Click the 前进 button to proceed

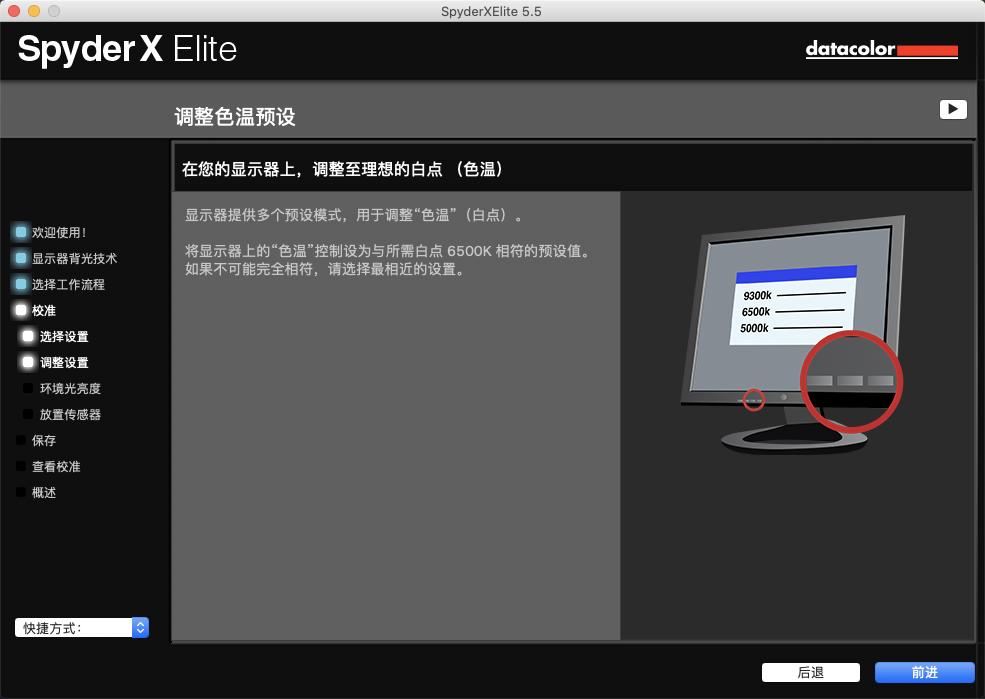coord(925,672)
